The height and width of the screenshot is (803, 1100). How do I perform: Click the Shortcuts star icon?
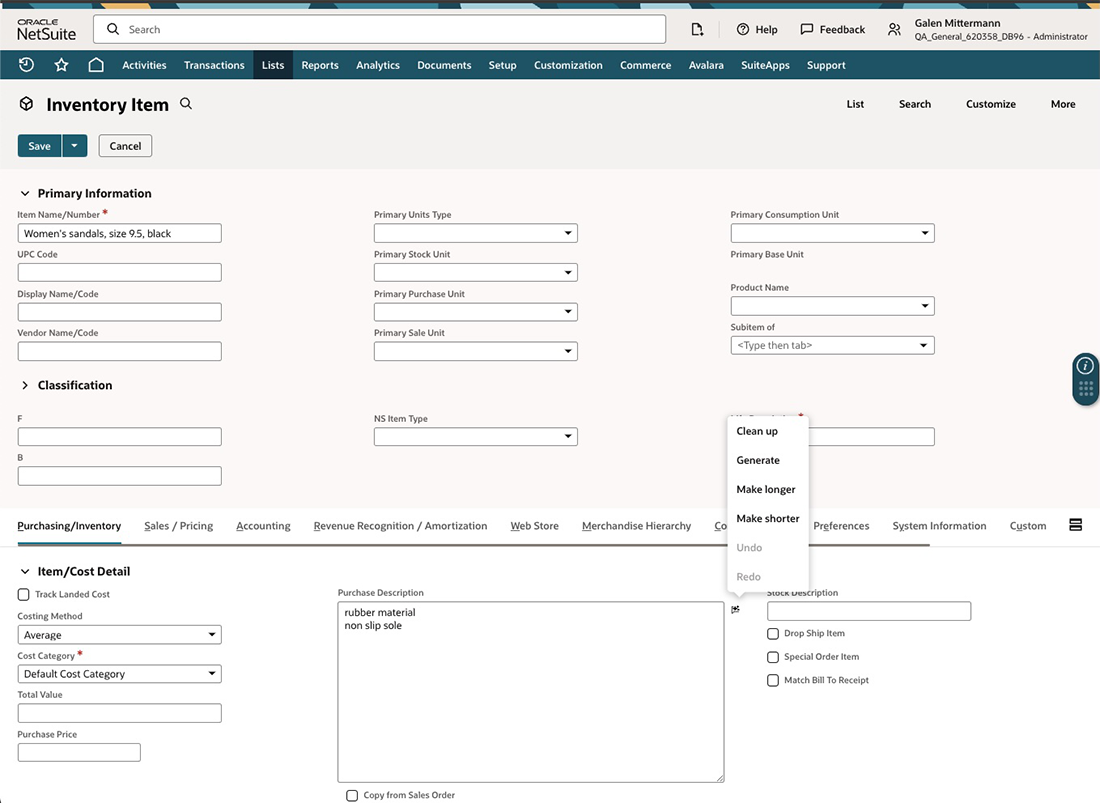coord(61,65)
